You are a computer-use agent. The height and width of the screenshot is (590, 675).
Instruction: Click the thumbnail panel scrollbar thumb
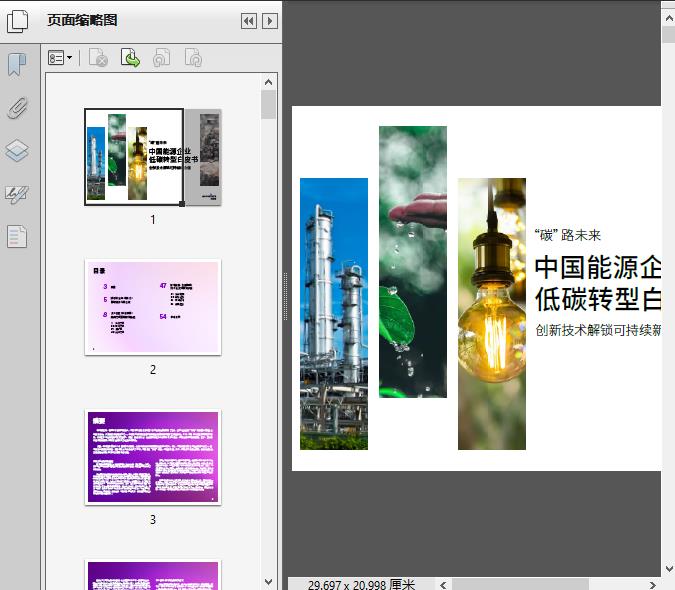click(269, 104)
